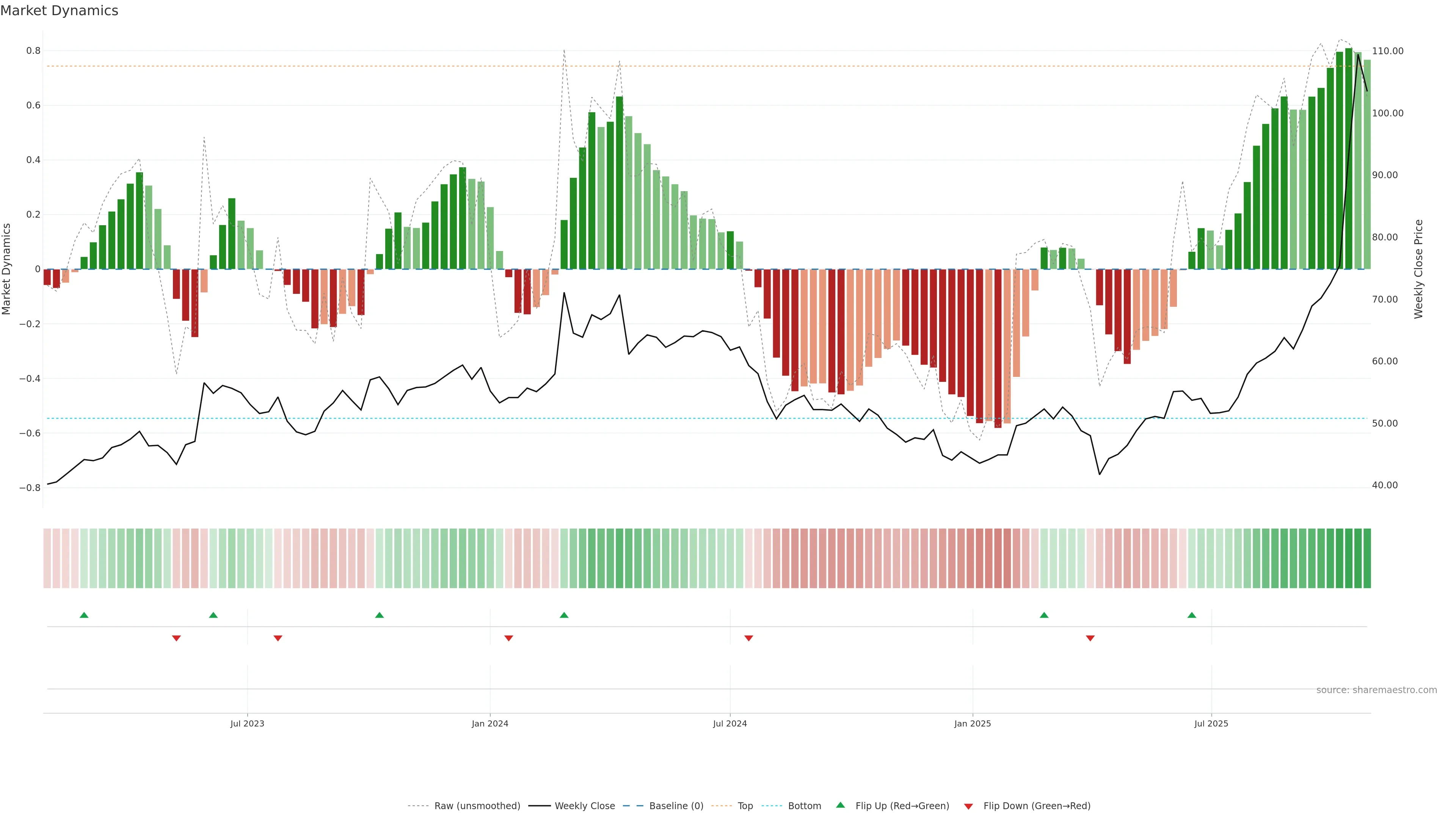
Task: Click the Flip Up legend triangle icon
Action: [841, 805]
